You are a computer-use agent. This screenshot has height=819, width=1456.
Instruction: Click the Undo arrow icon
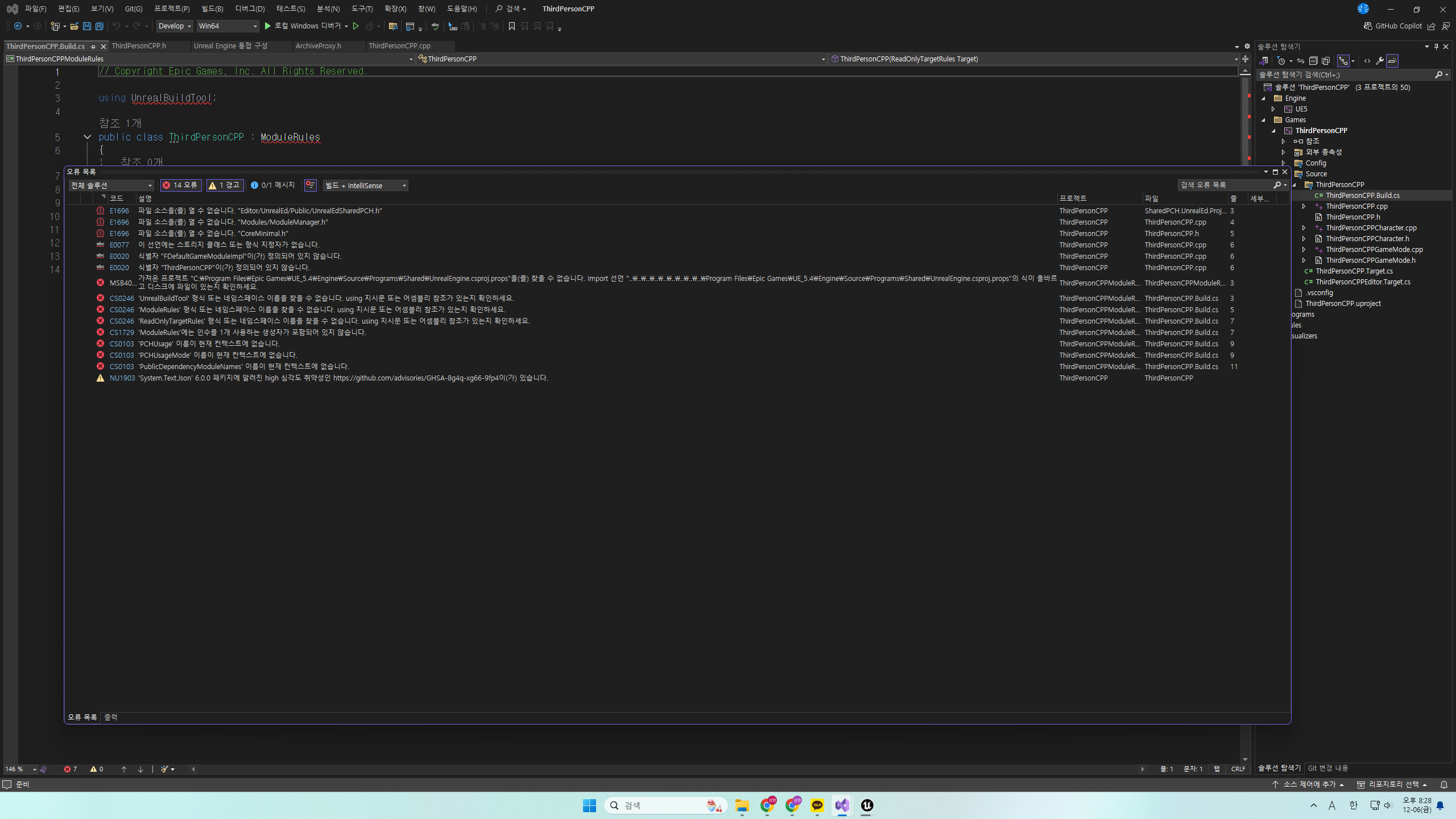(117, 26)
